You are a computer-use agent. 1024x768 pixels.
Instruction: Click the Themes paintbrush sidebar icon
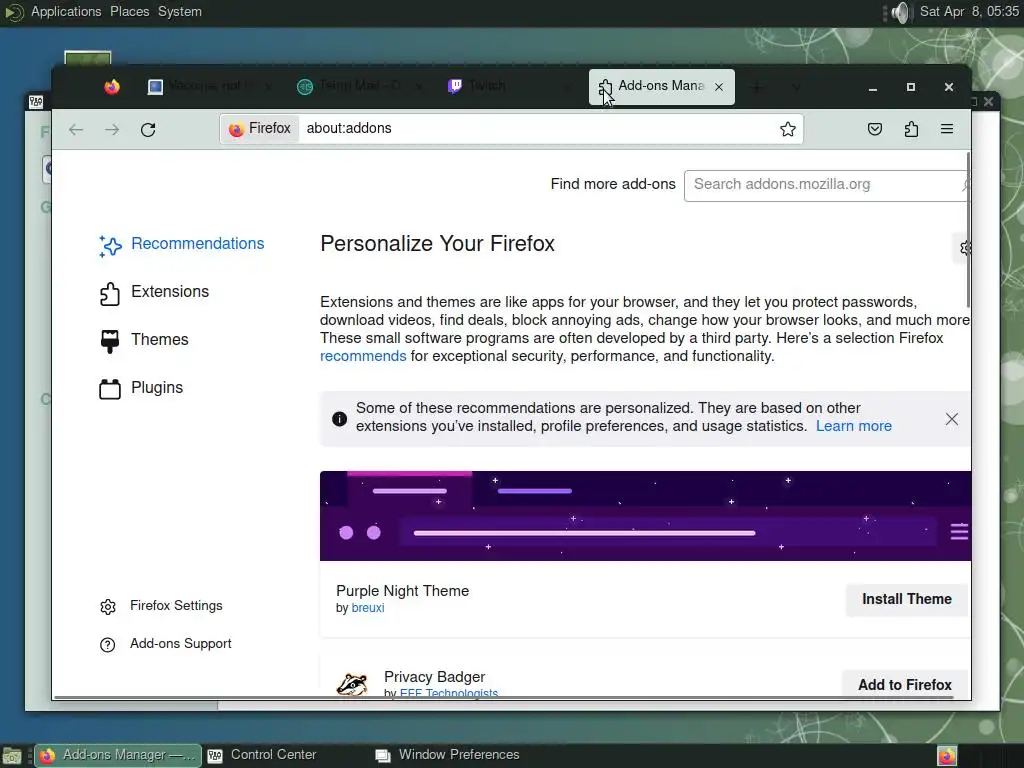tap(110, 342)
